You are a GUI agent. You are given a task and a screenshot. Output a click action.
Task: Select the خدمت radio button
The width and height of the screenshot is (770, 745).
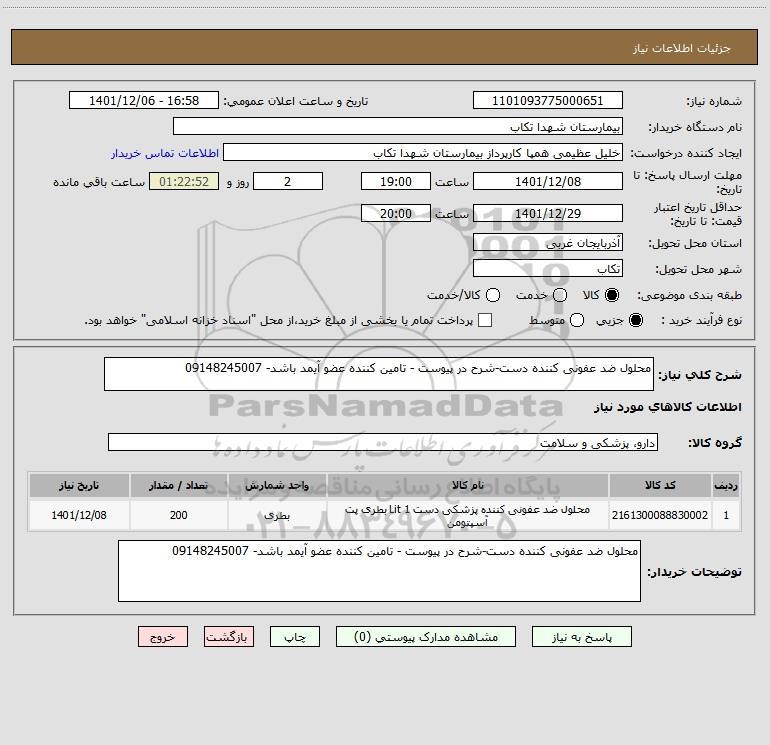pos(560,295)
